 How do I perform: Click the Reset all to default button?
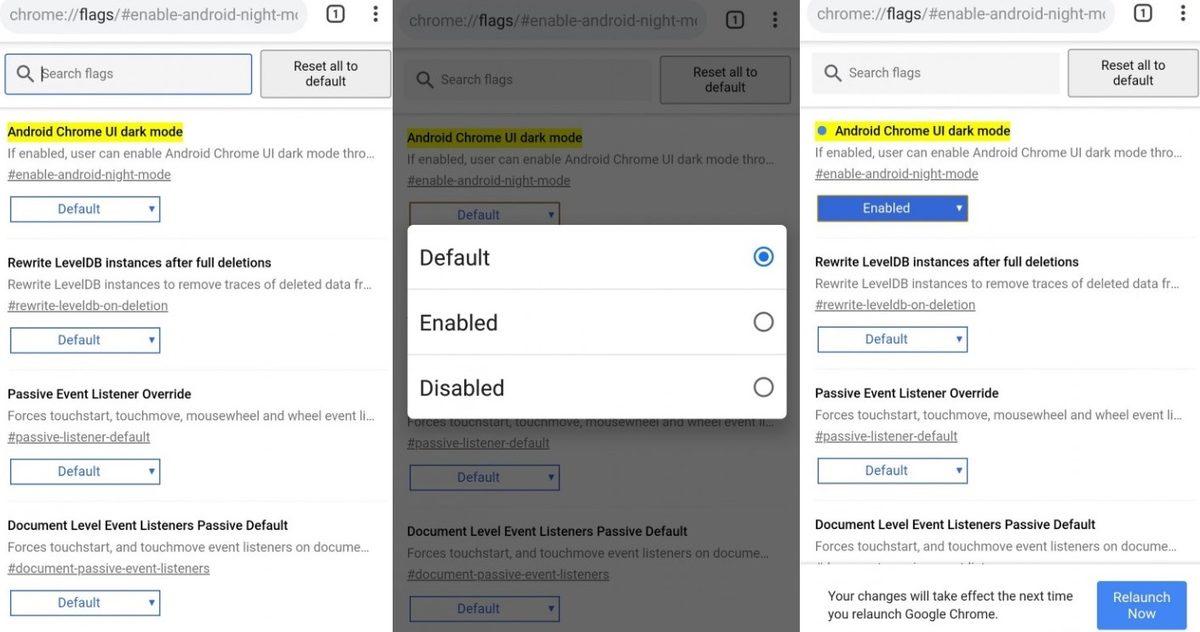[x=325, y=72]
